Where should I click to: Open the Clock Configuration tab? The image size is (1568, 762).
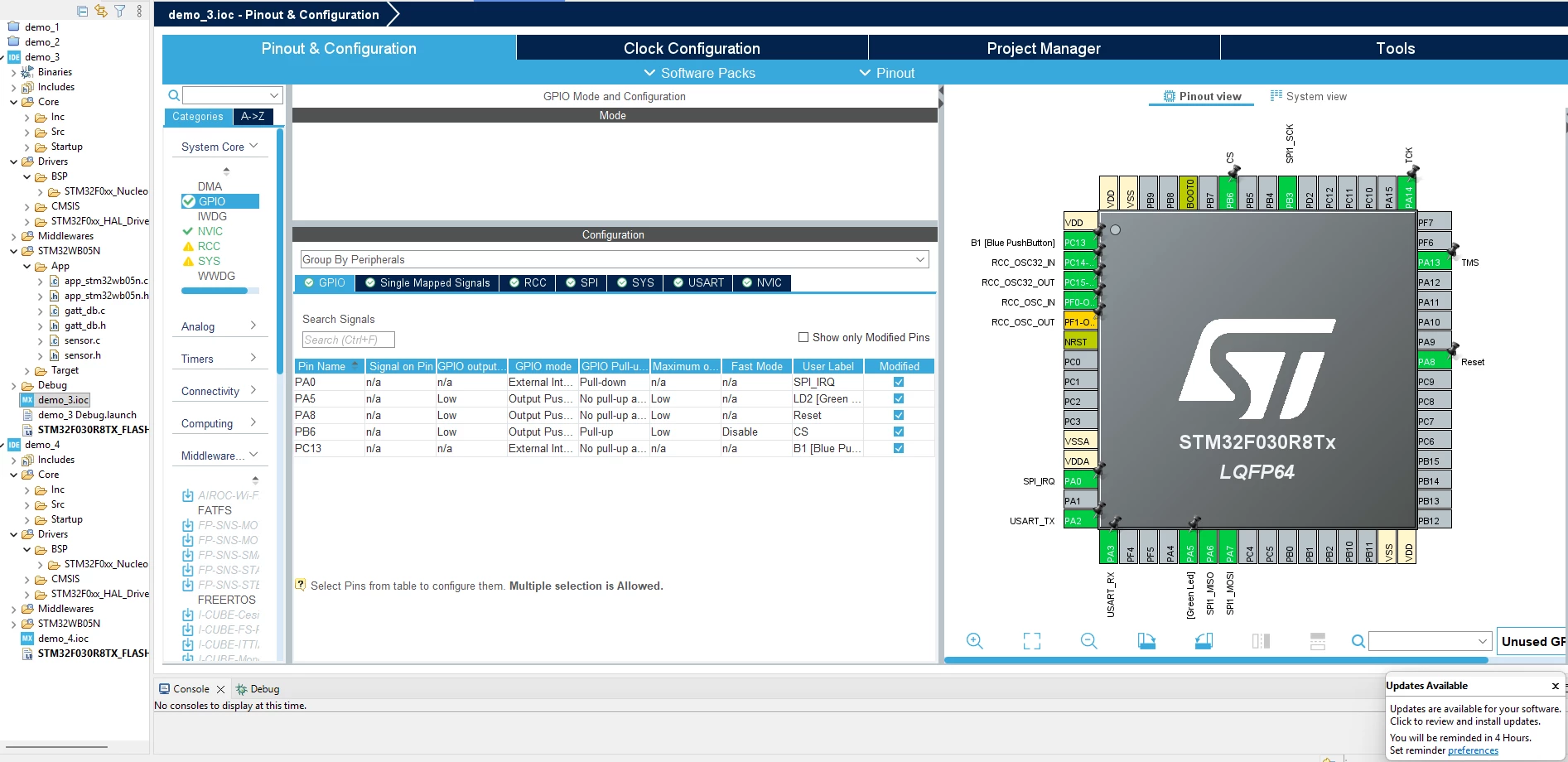click(x=692, y=48)
